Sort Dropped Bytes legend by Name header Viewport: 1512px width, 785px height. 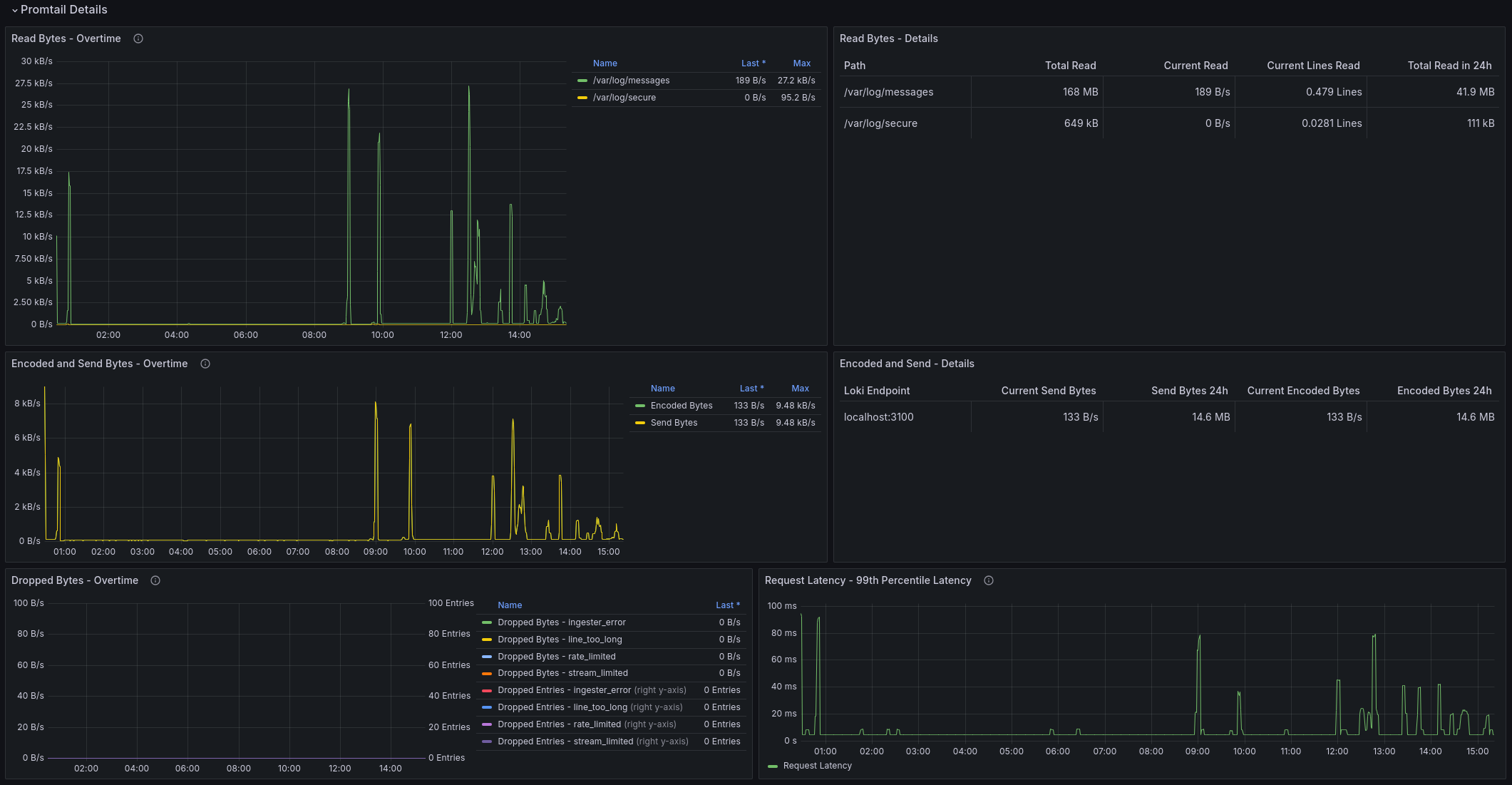tap(510, 605)
